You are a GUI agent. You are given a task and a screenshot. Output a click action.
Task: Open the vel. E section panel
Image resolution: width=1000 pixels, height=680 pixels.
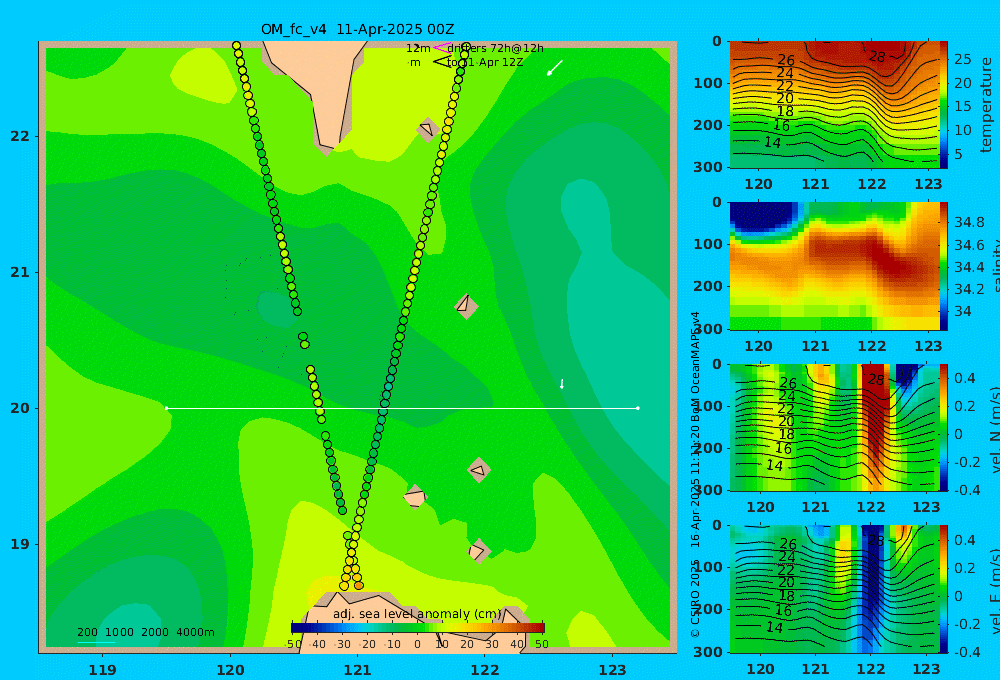pos(834,589)
